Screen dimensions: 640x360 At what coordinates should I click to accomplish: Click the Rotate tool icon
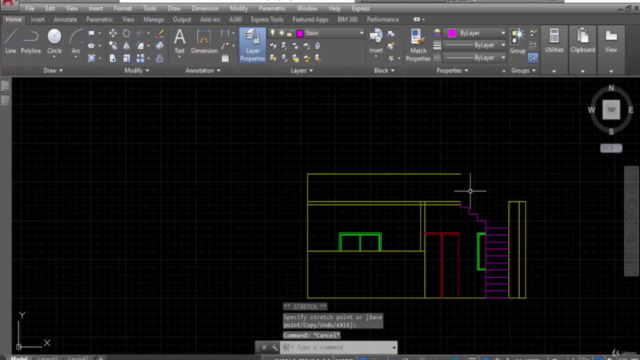tap(127, 33)
